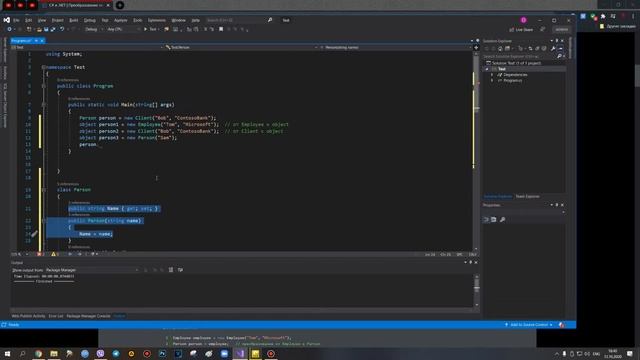Screen dimensions: 640x360
Task: Click the Undo toolbar icon
Action: (x=62, y=29)
